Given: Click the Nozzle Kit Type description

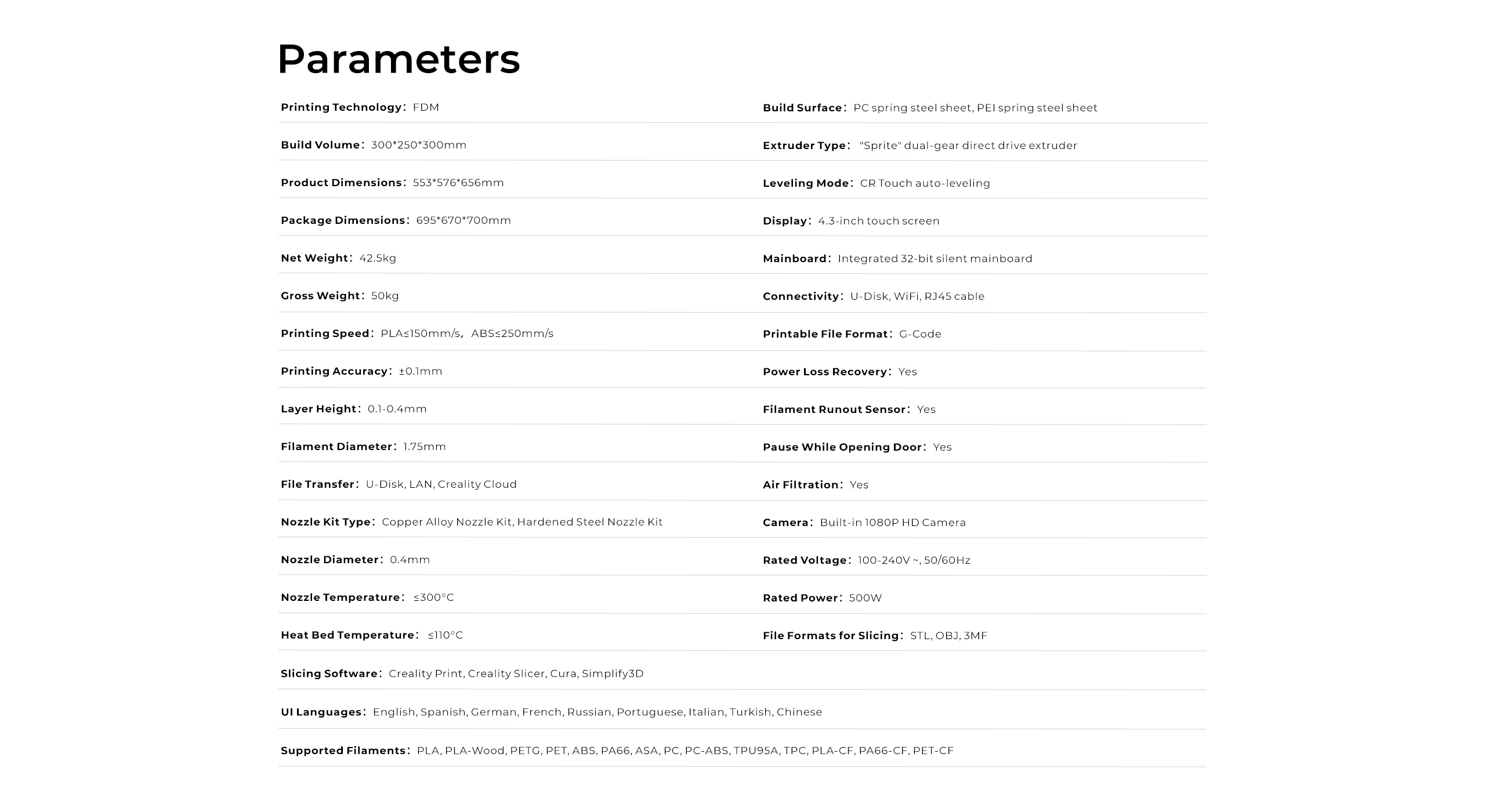Looking at the screenshot, I should tap(472, 522).
